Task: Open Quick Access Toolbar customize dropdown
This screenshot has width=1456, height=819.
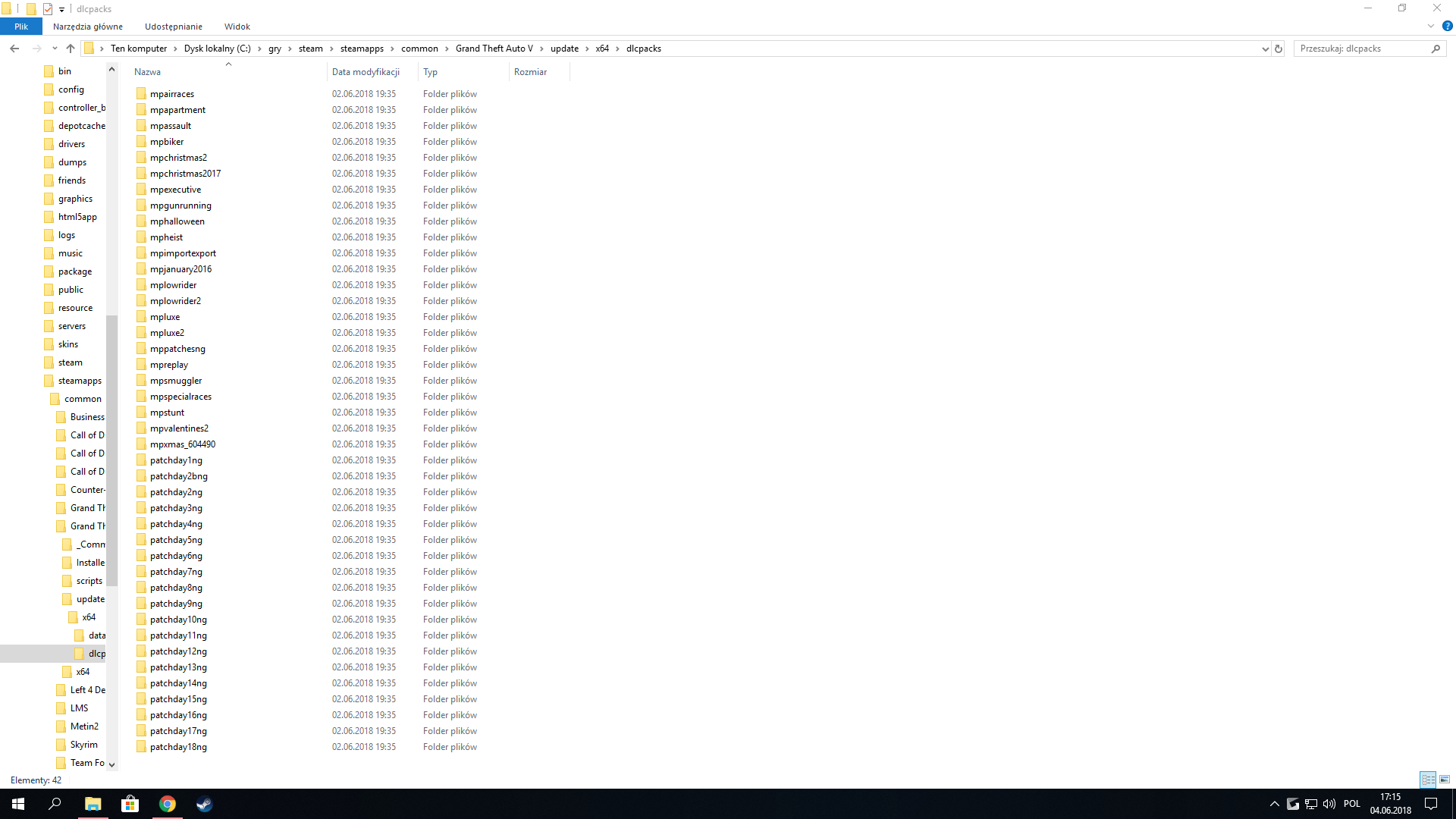Action: (62, 9)
